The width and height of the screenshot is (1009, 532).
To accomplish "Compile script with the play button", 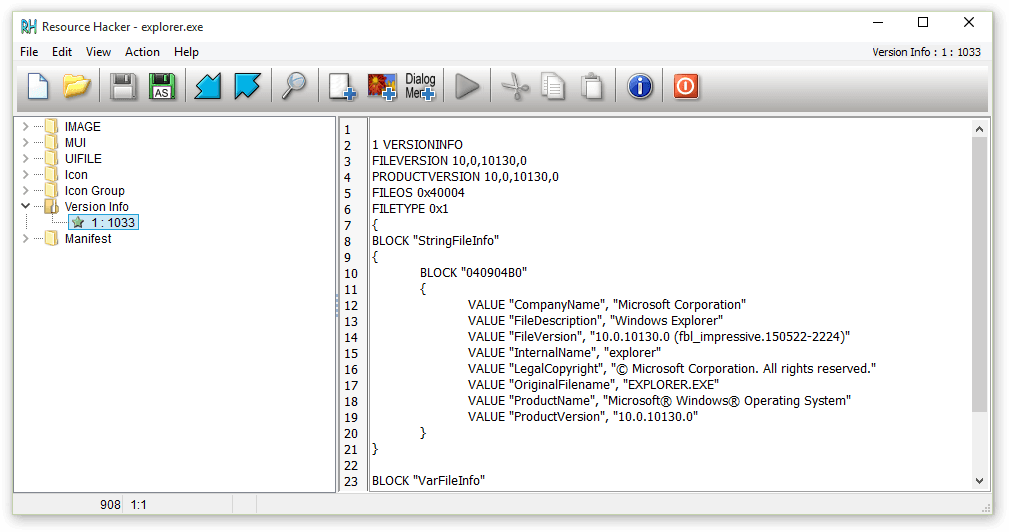I will (x=467, y=86).
